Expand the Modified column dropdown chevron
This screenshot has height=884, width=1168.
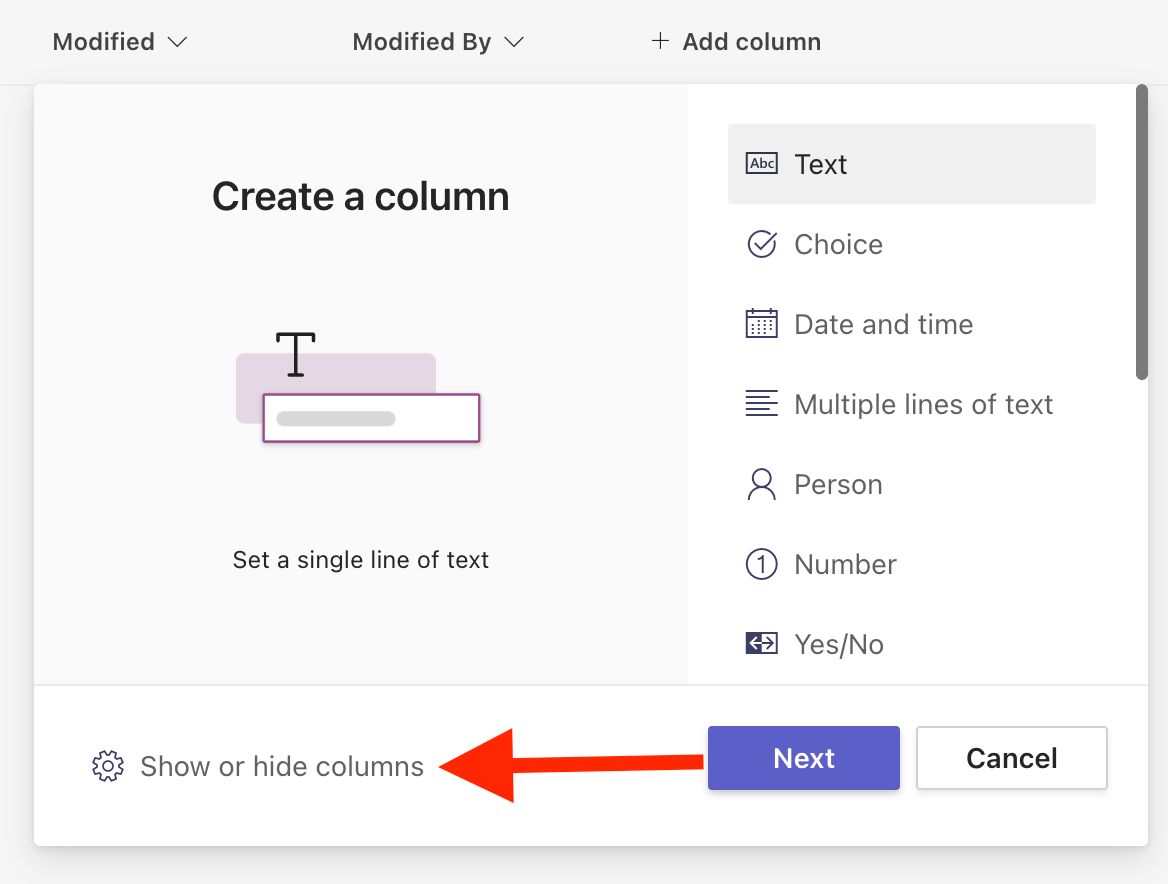click(x=177, y=42)
